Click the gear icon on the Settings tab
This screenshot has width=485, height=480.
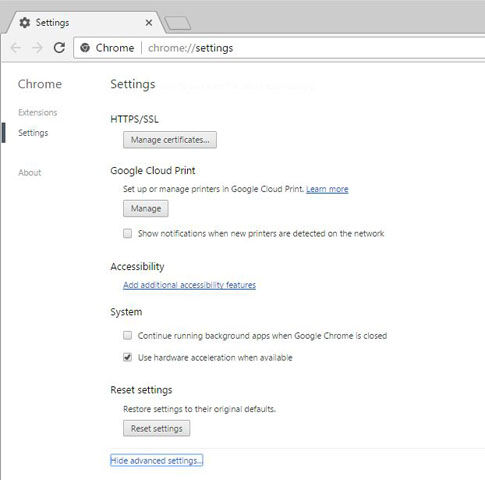point(24,23)
